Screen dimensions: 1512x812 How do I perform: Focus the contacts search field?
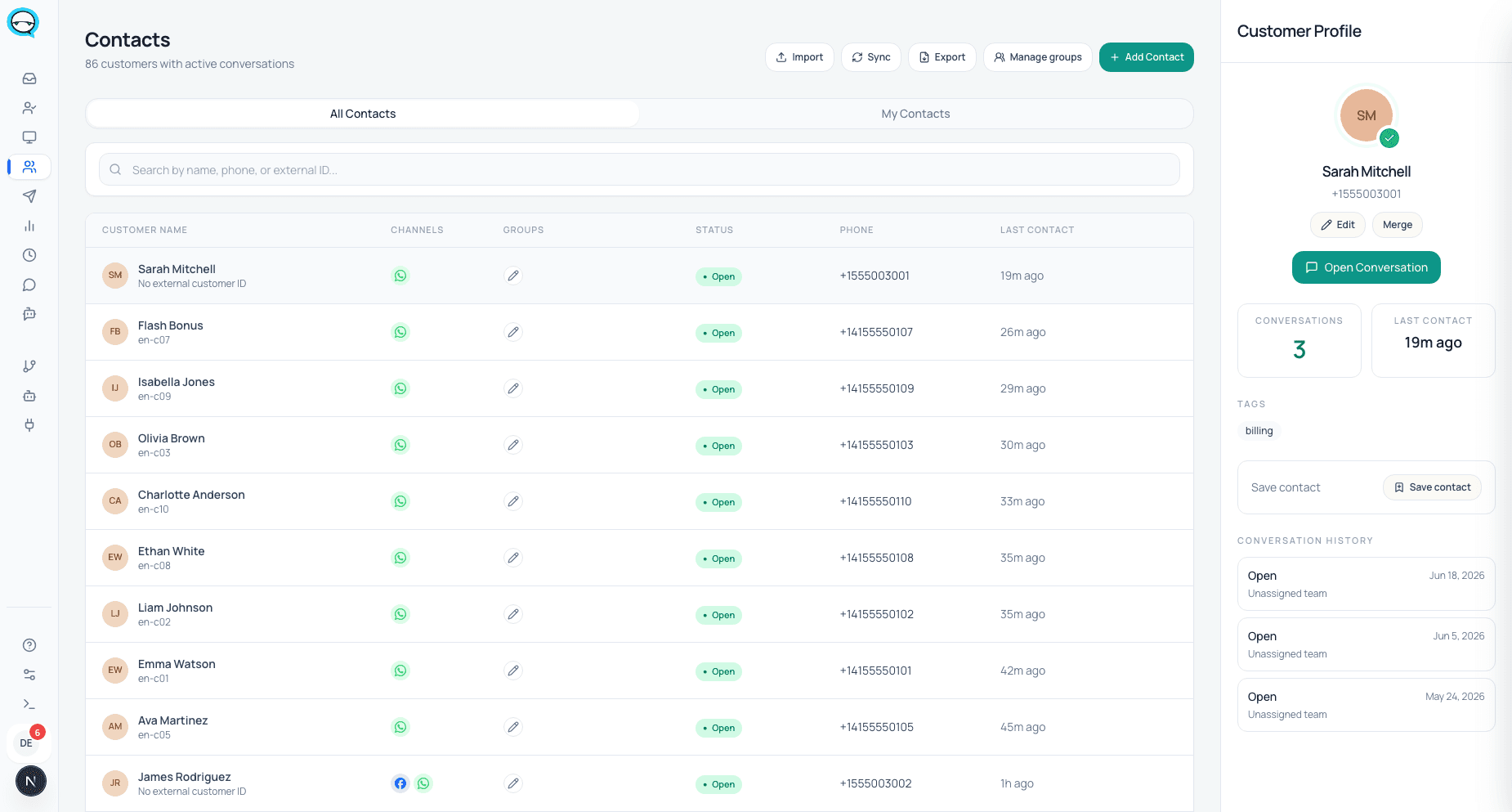[x=639, y=170]
